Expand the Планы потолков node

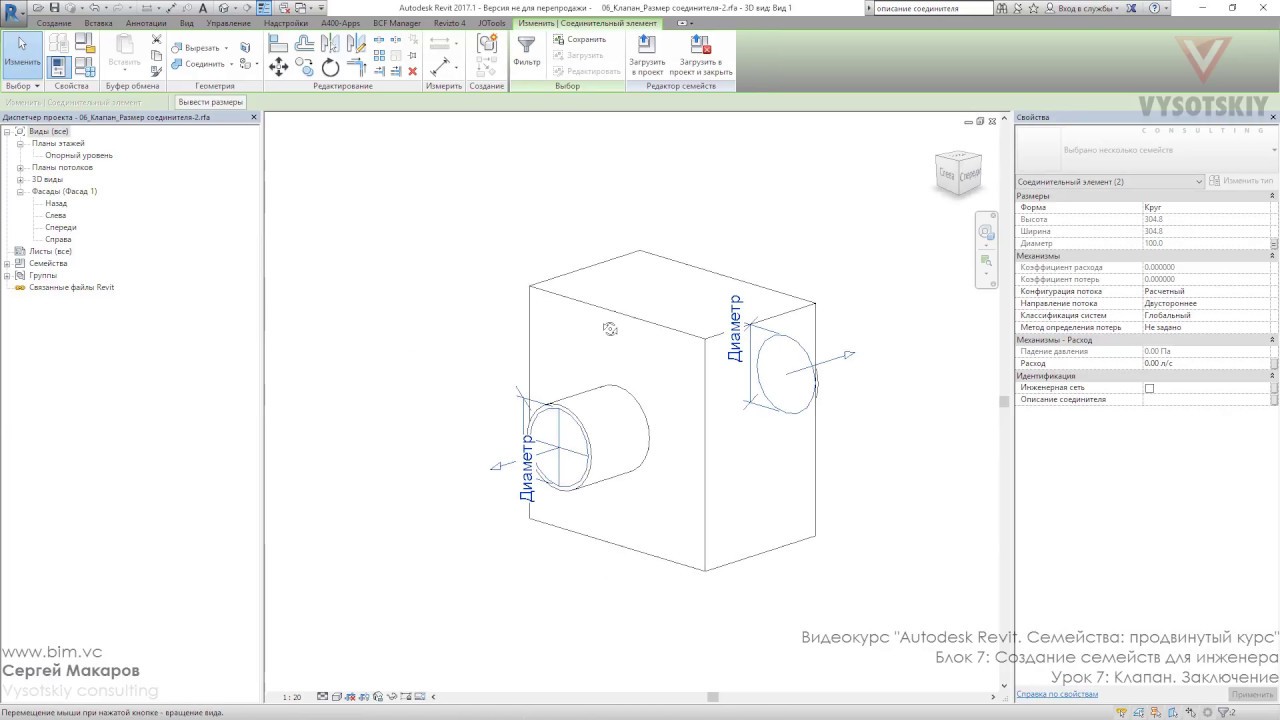coord(20,167)
